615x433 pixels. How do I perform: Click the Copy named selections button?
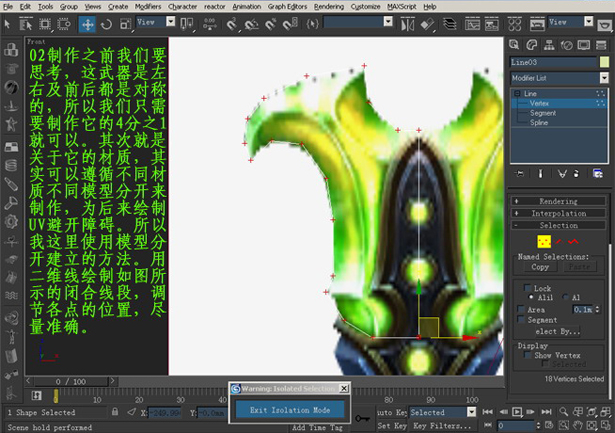pyautogui.click(x=540, y=267)
